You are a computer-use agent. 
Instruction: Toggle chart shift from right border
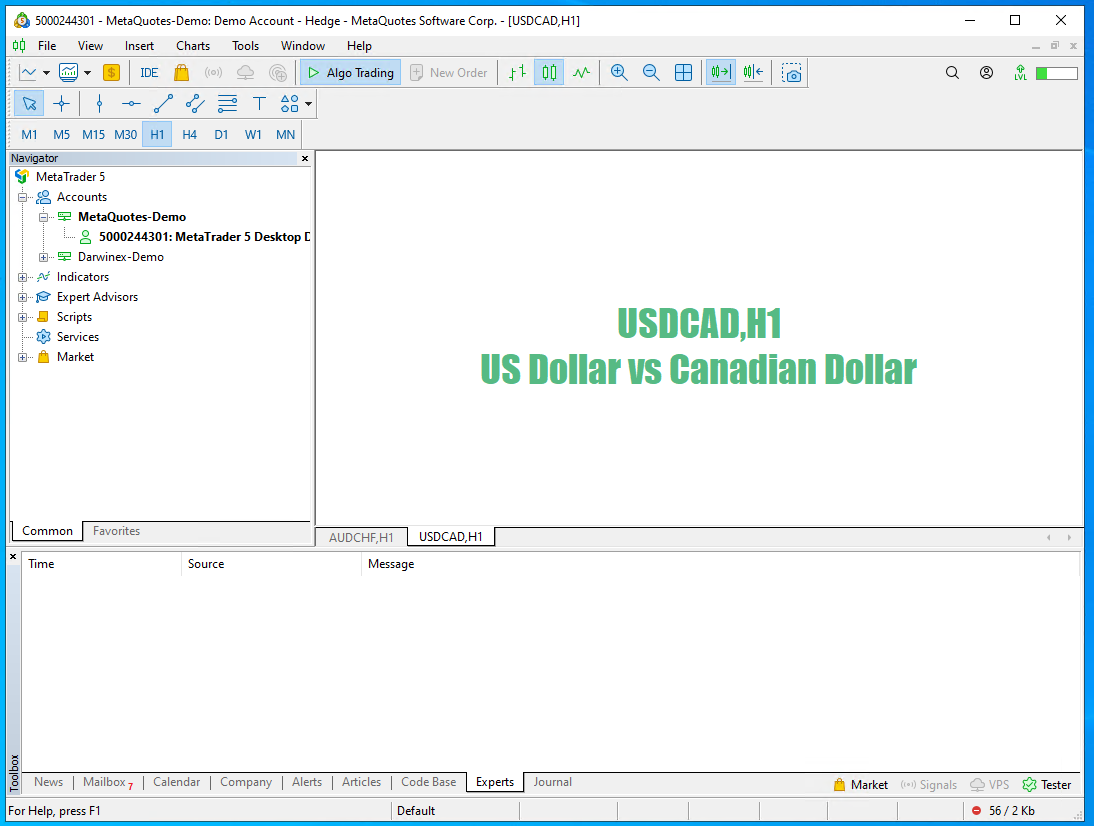coord(753,73)
